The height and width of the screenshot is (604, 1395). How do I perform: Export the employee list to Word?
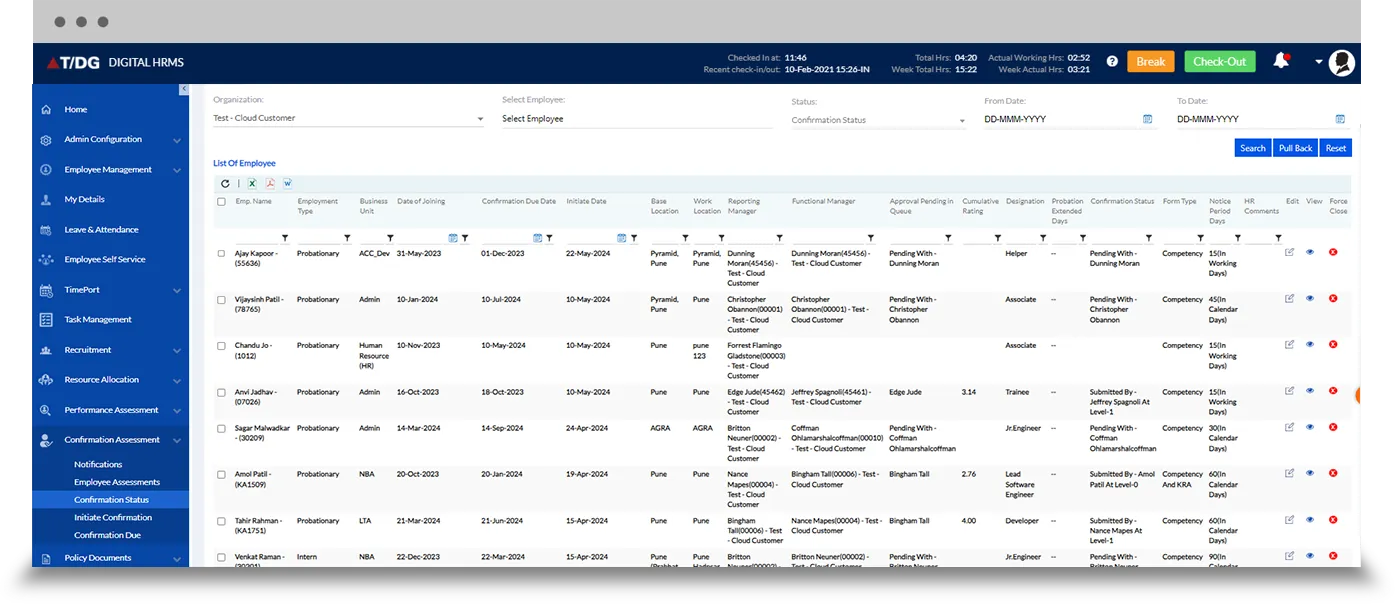pyautogui.click(x=288, y=183)
